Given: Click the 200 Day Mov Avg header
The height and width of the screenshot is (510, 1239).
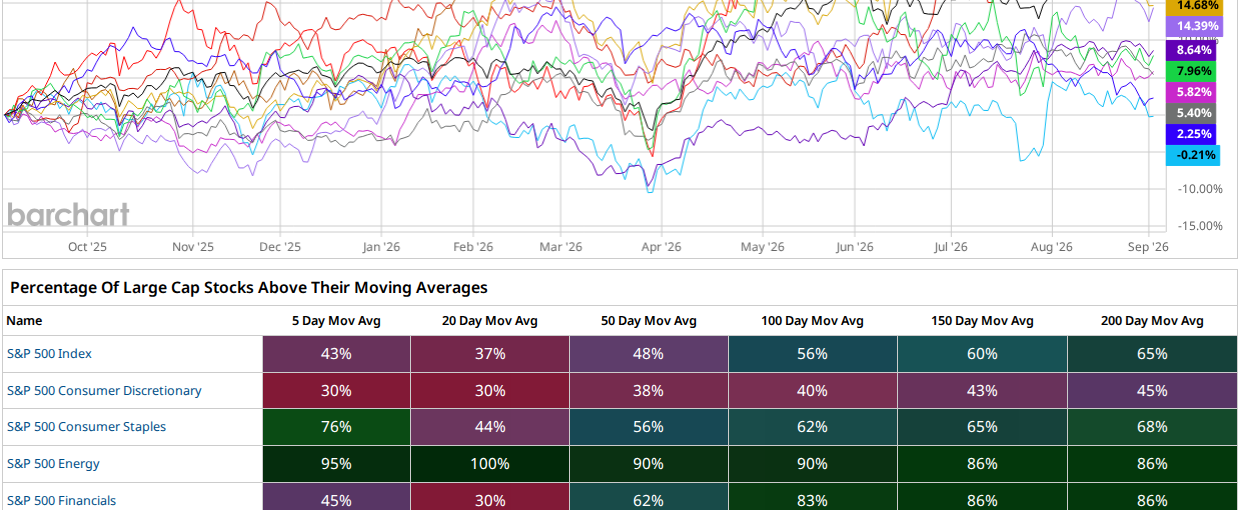Looking at the screenshot, I should click(x=1152, y=321).
